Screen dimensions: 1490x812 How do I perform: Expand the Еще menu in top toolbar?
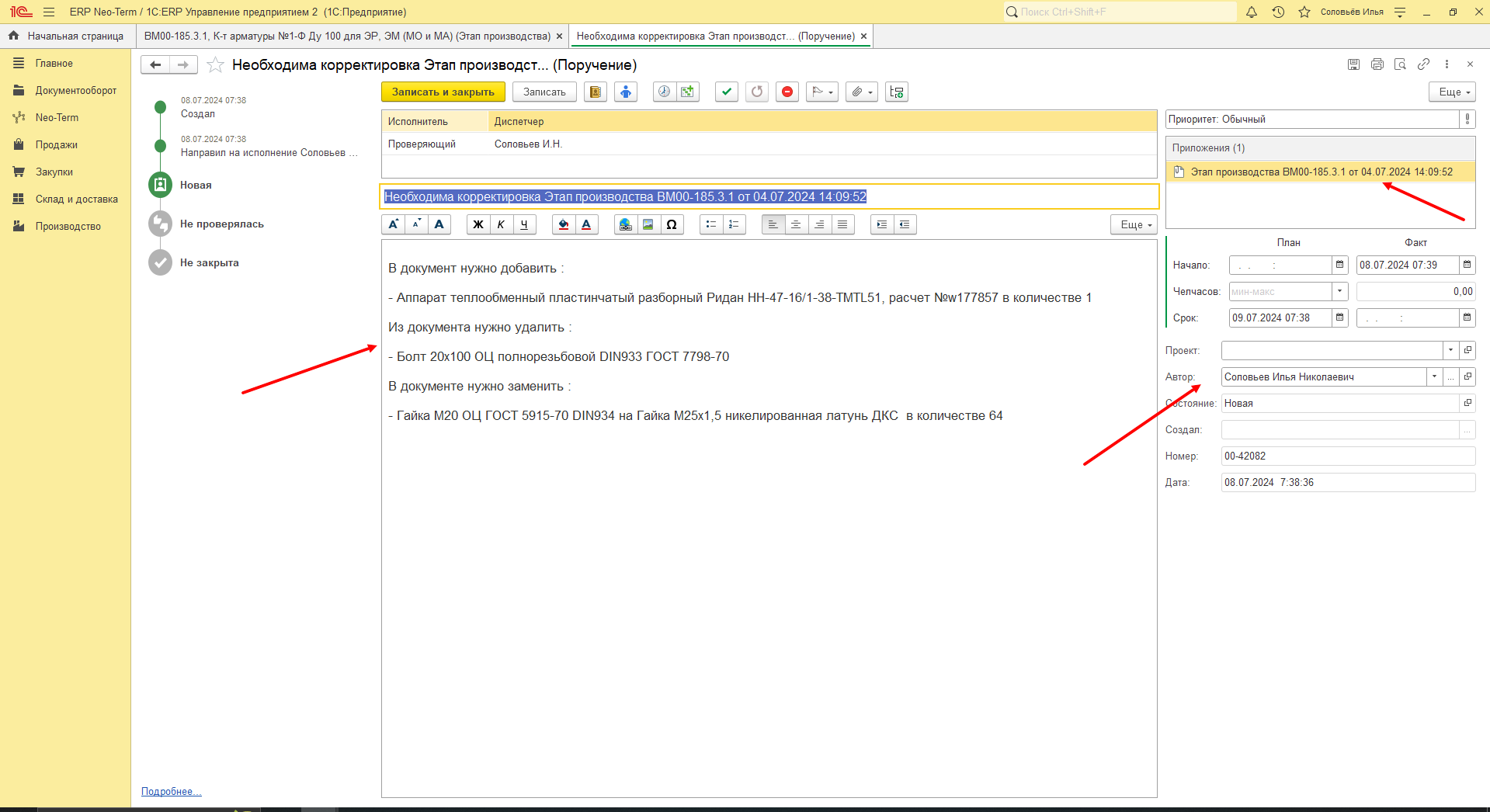(x=1452, y=92)
